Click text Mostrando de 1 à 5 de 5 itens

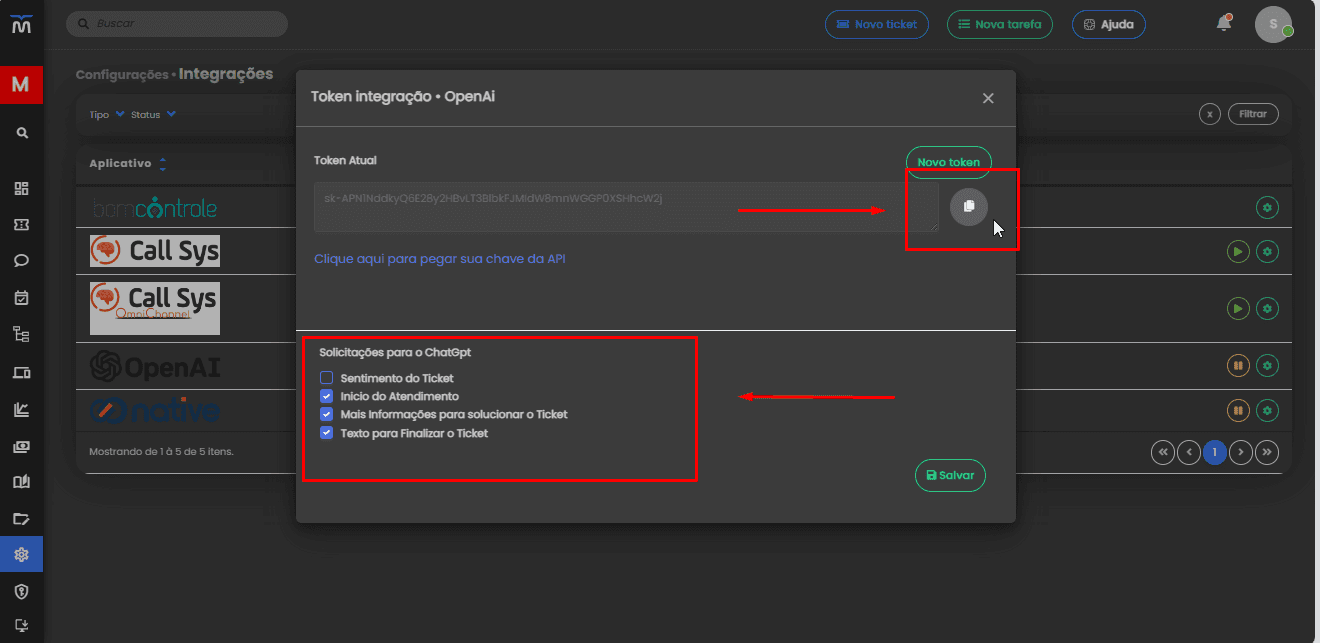(161, 451)
